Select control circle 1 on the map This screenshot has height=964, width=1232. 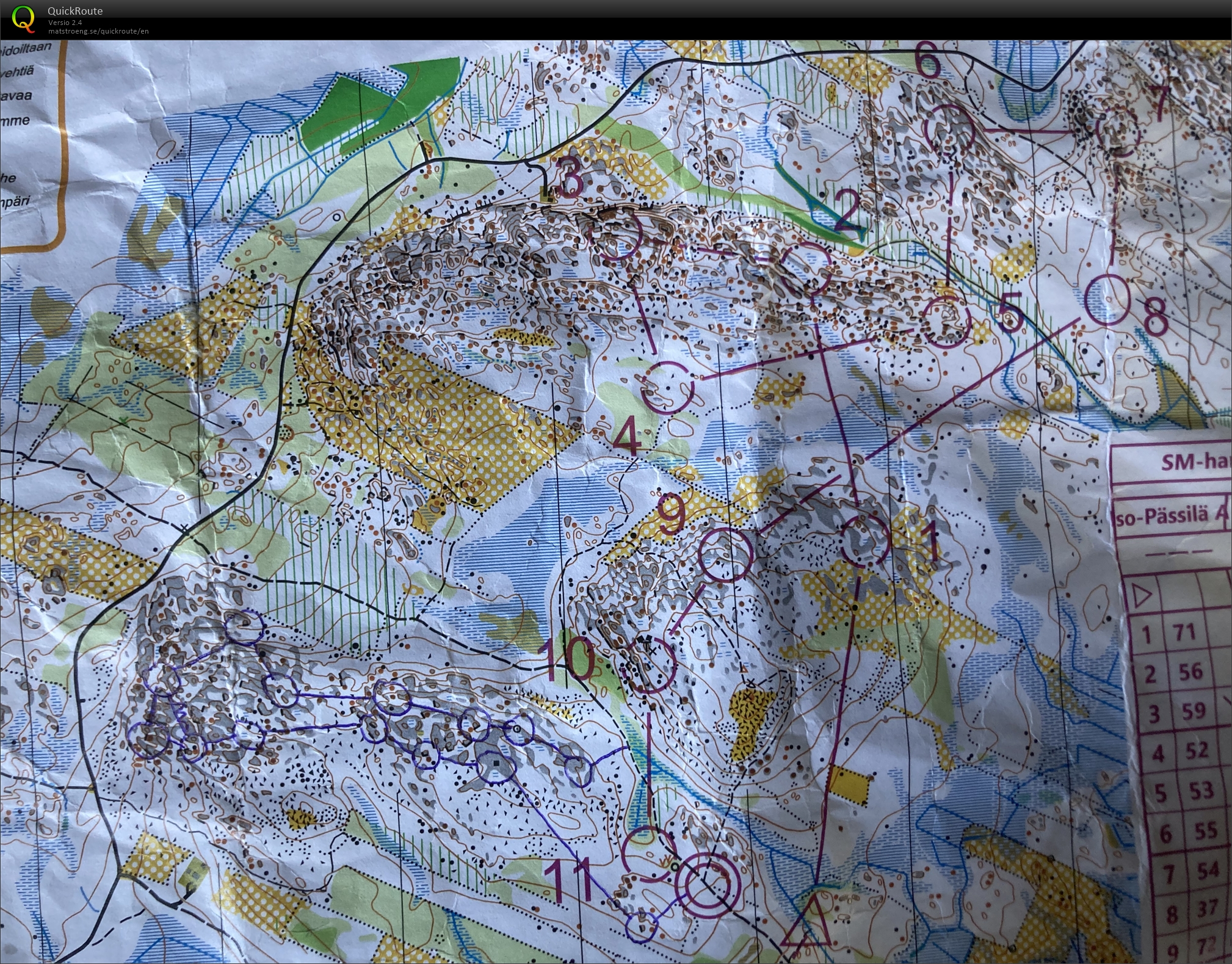tap(864, 540)
